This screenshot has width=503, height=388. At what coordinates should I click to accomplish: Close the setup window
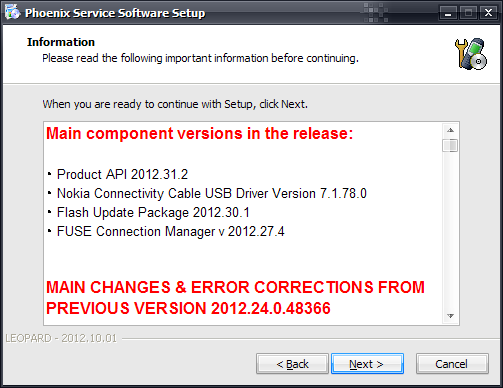pos(488,13)
